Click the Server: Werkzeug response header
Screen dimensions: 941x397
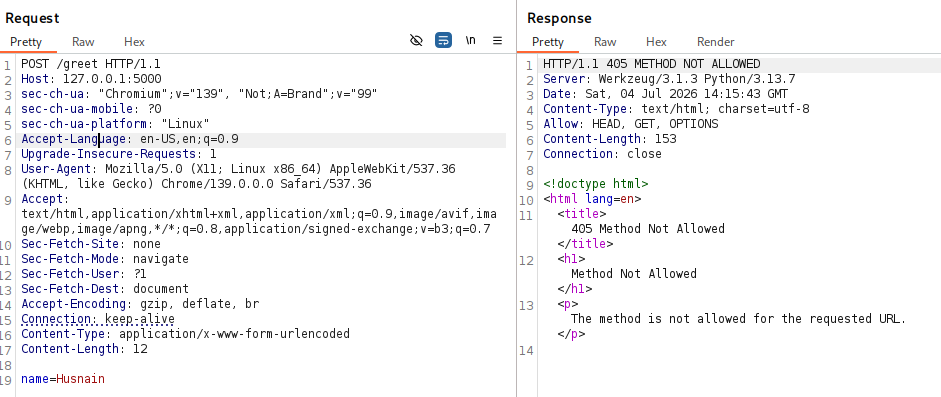click(x=669, y=79)
